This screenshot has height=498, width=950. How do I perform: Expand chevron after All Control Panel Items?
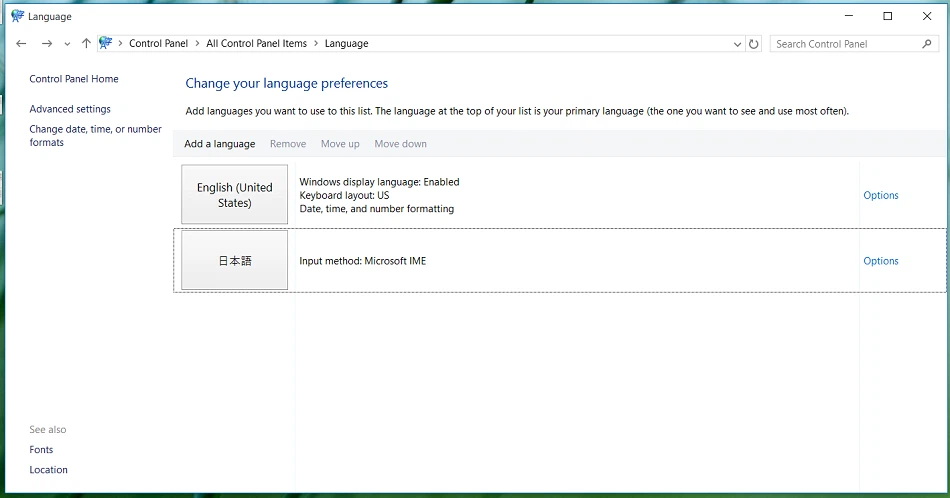pos(316,44)
